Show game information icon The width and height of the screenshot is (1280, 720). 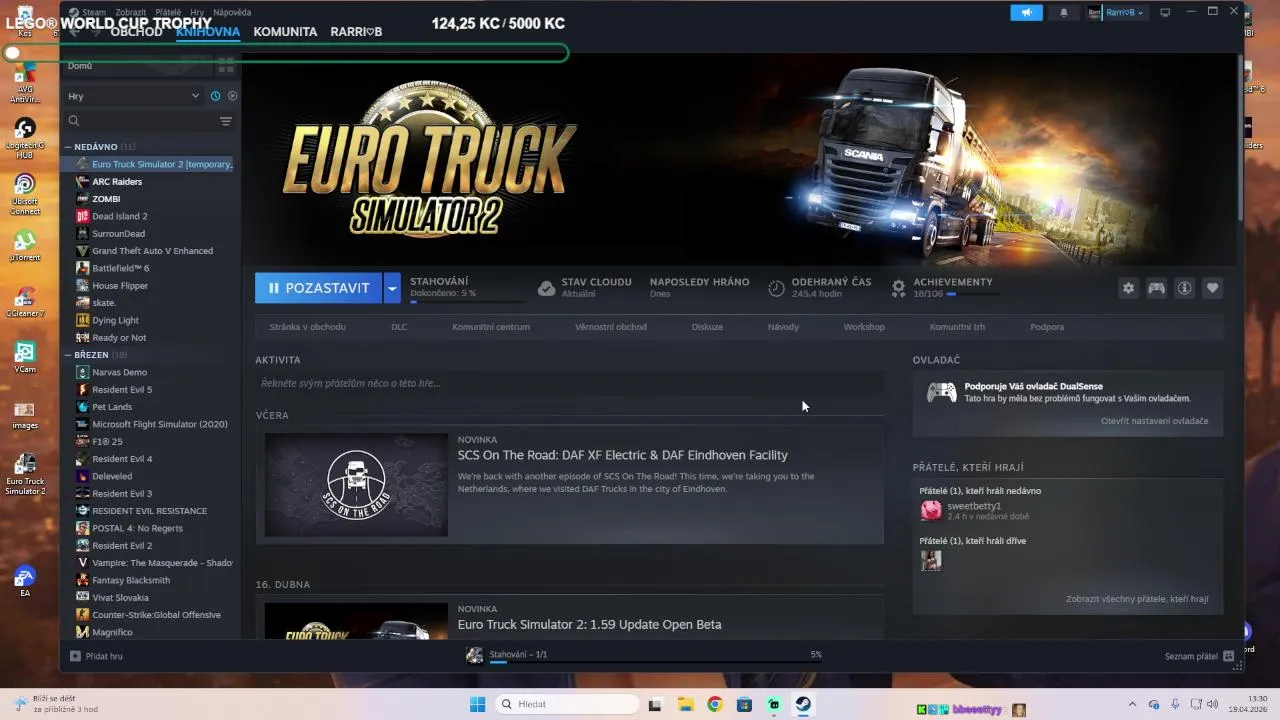tap(1184, 288)
